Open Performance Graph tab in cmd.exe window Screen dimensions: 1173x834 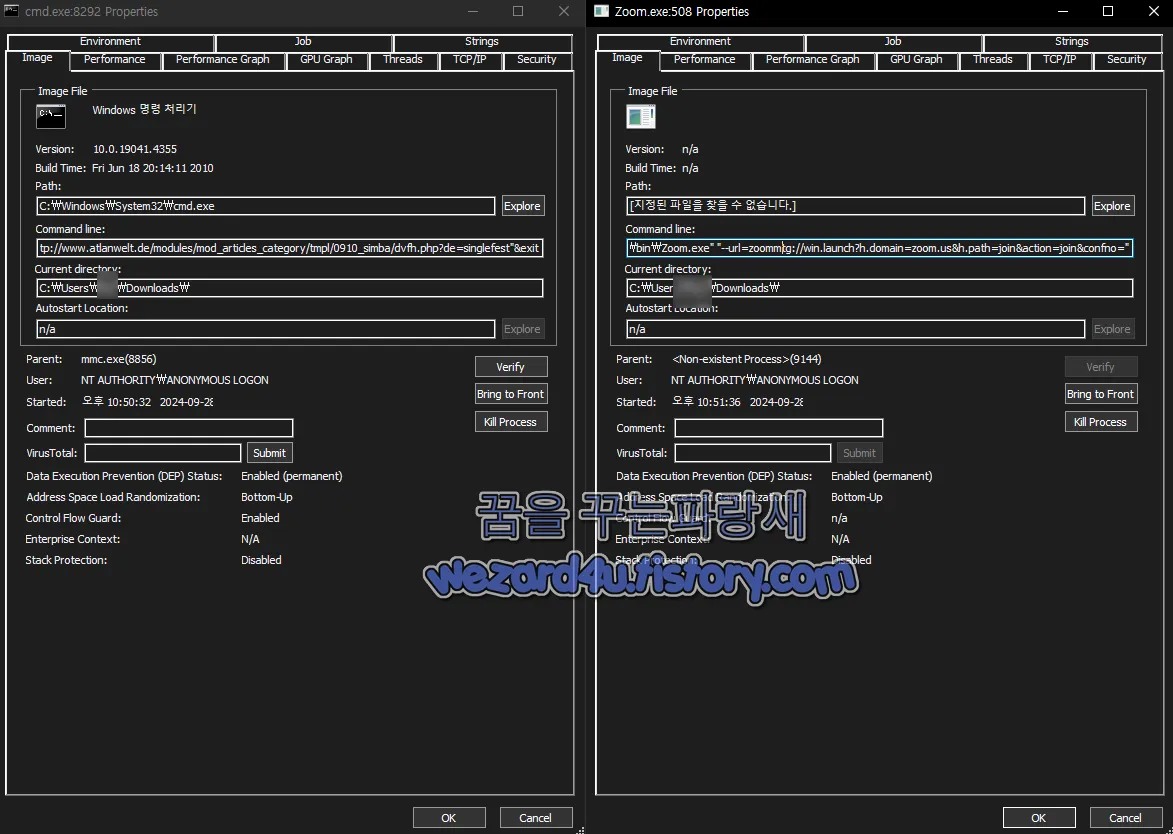pyautogui.click(x=222, y=60)
